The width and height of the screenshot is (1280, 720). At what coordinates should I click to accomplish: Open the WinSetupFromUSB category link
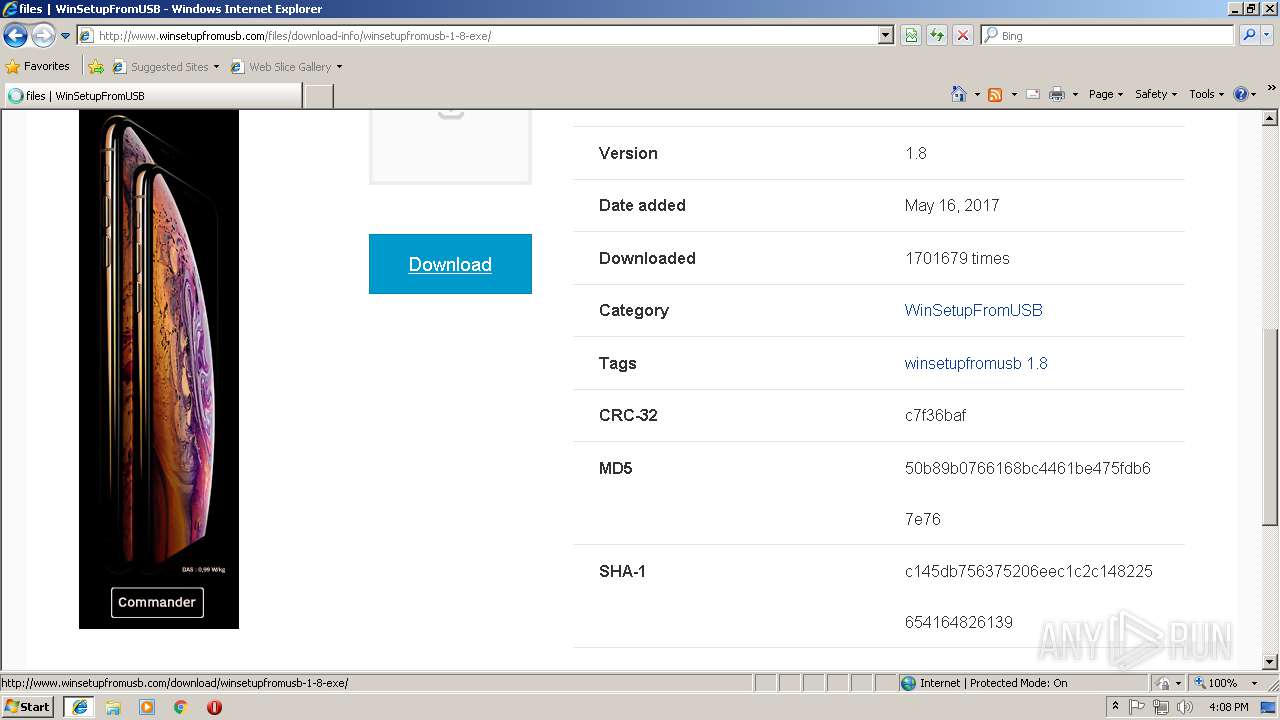tap(973, 310)
